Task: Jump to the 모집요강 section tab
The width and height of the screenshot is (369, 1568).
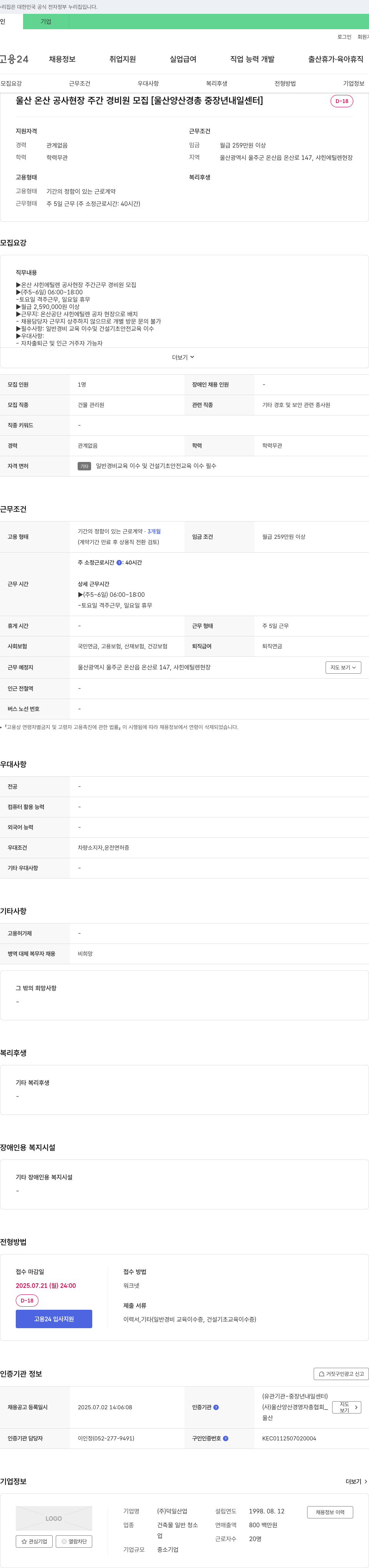Action: [x=11, y=83]
